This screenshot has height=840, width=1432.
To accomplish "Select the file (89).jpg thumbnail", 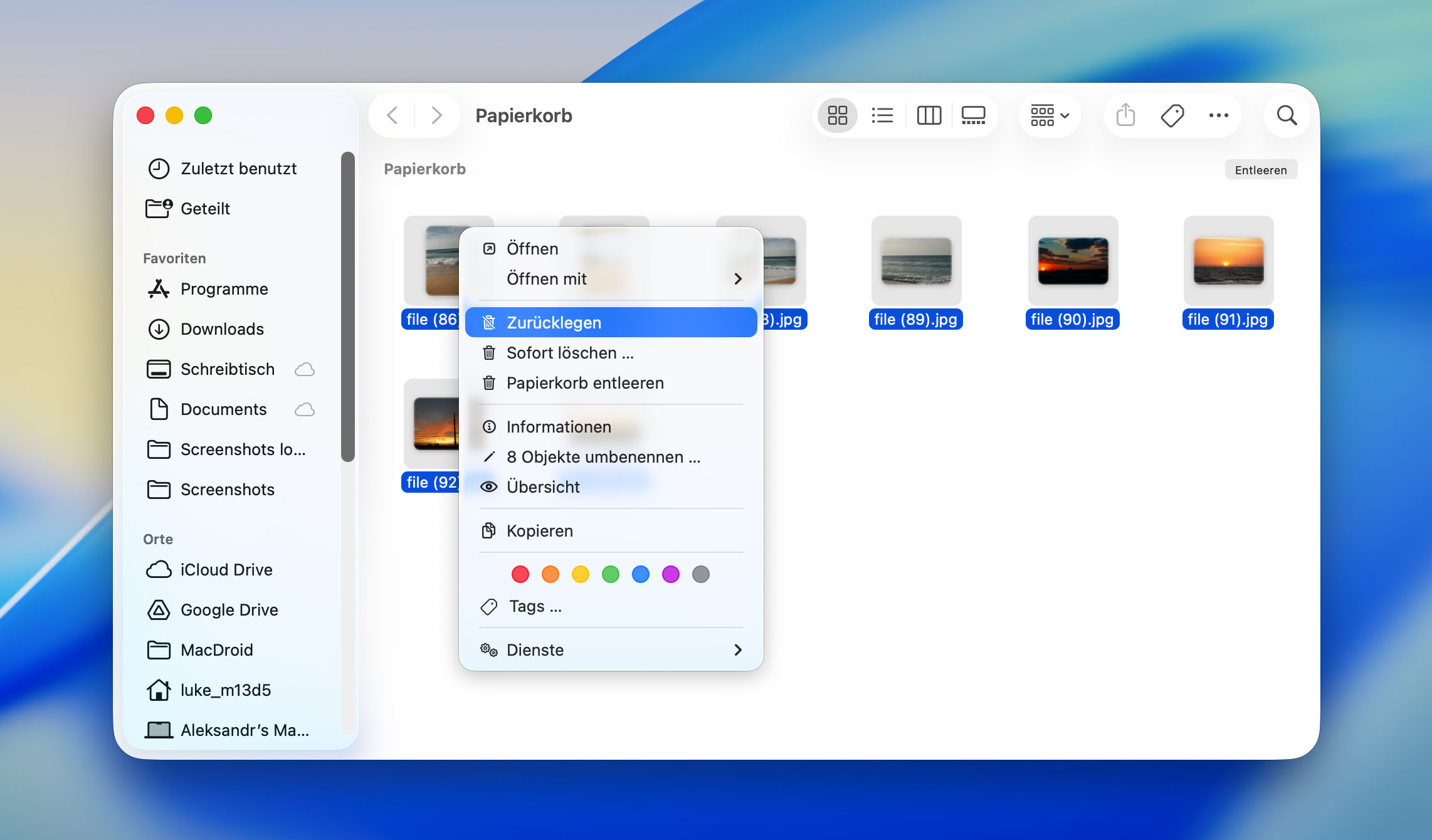I will coord(916,261).
